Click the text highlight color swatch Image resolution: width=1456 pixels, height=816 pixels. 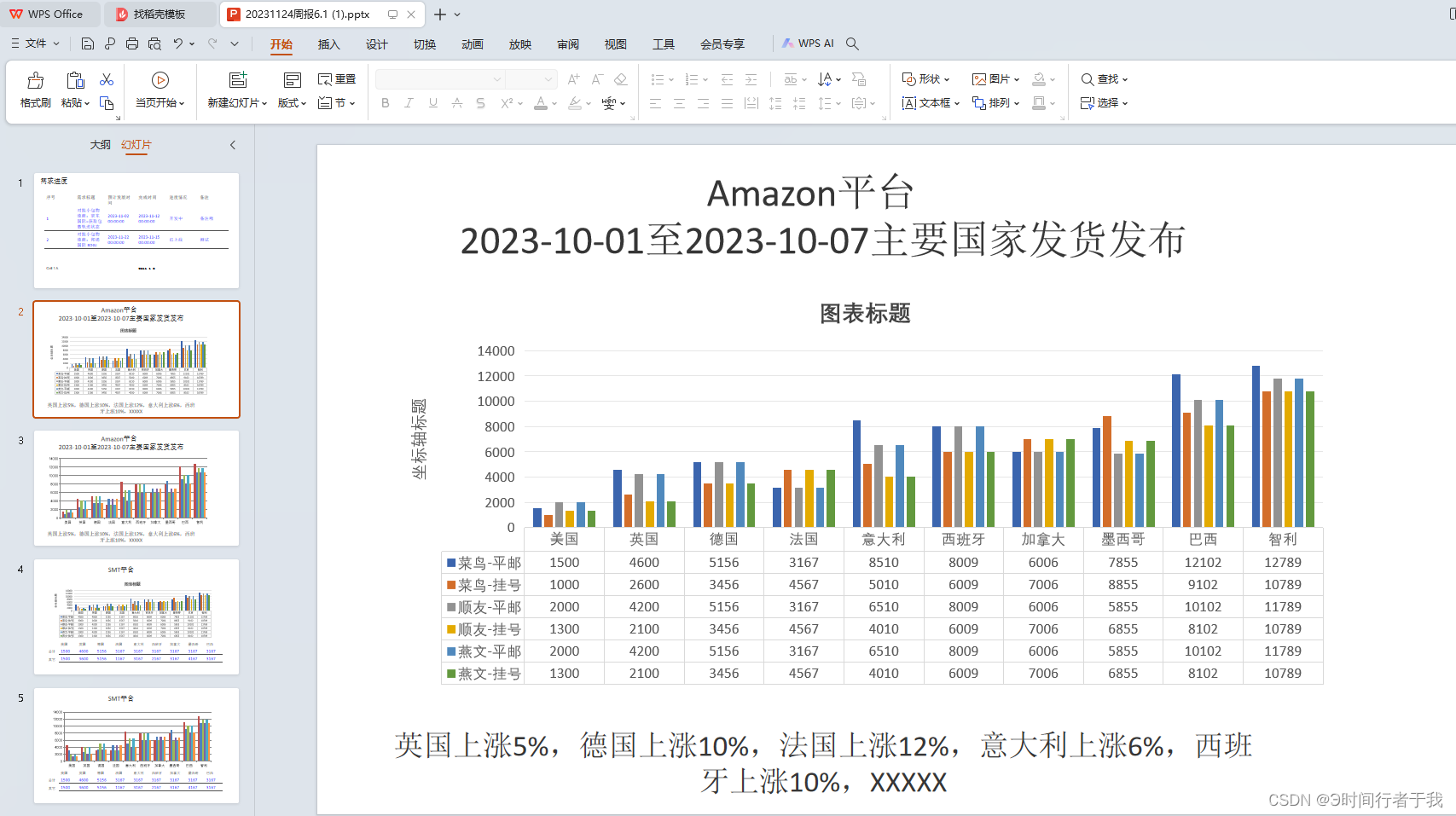pos(575,103)
